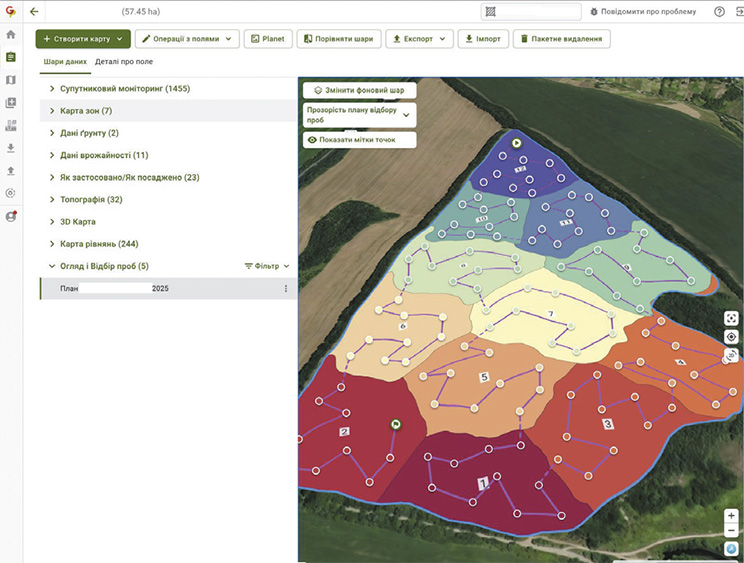Open the home icon in the sidebar
This screenshot has width=744, height=563.
point(11,34)
